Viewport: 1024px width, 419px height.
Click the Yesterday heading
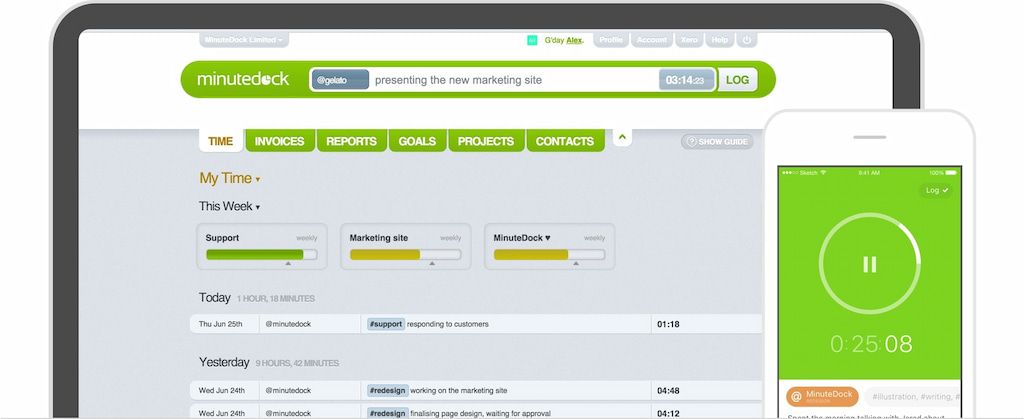coord(224,362)
